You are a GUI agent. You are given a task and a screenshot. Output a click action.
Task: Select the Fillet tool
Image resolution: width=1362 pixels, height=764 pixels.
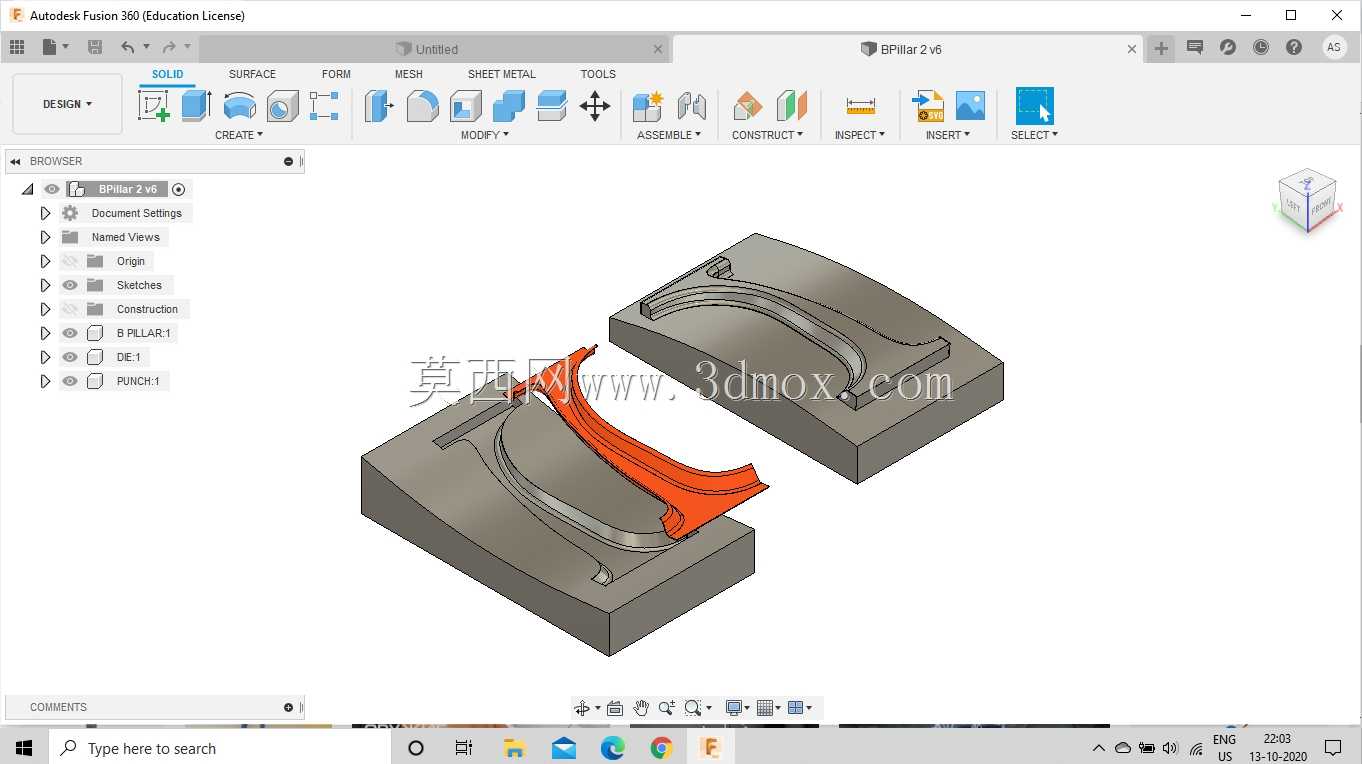coord(422,105)
